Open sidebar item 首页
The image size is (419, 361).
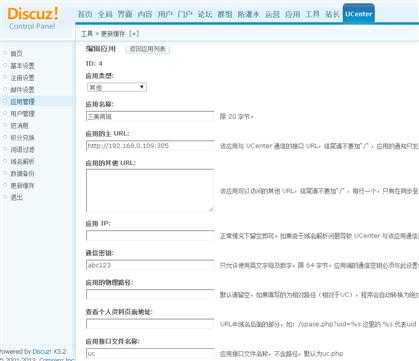pyautogui.click(x=16, y=54)
